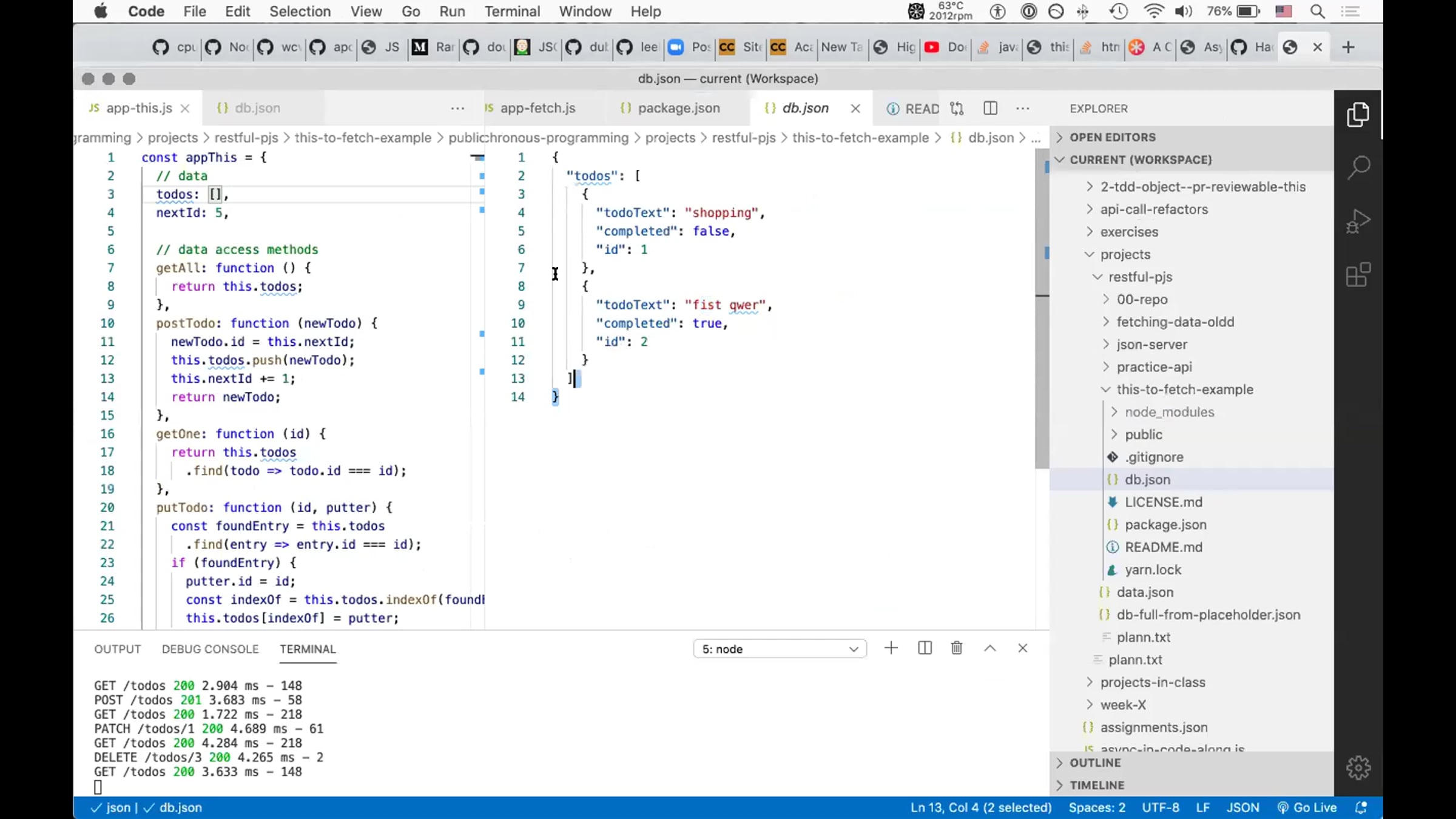The image size is (1456, 819).
Task: Open the Extensions view
Action: coord(1358,275)
